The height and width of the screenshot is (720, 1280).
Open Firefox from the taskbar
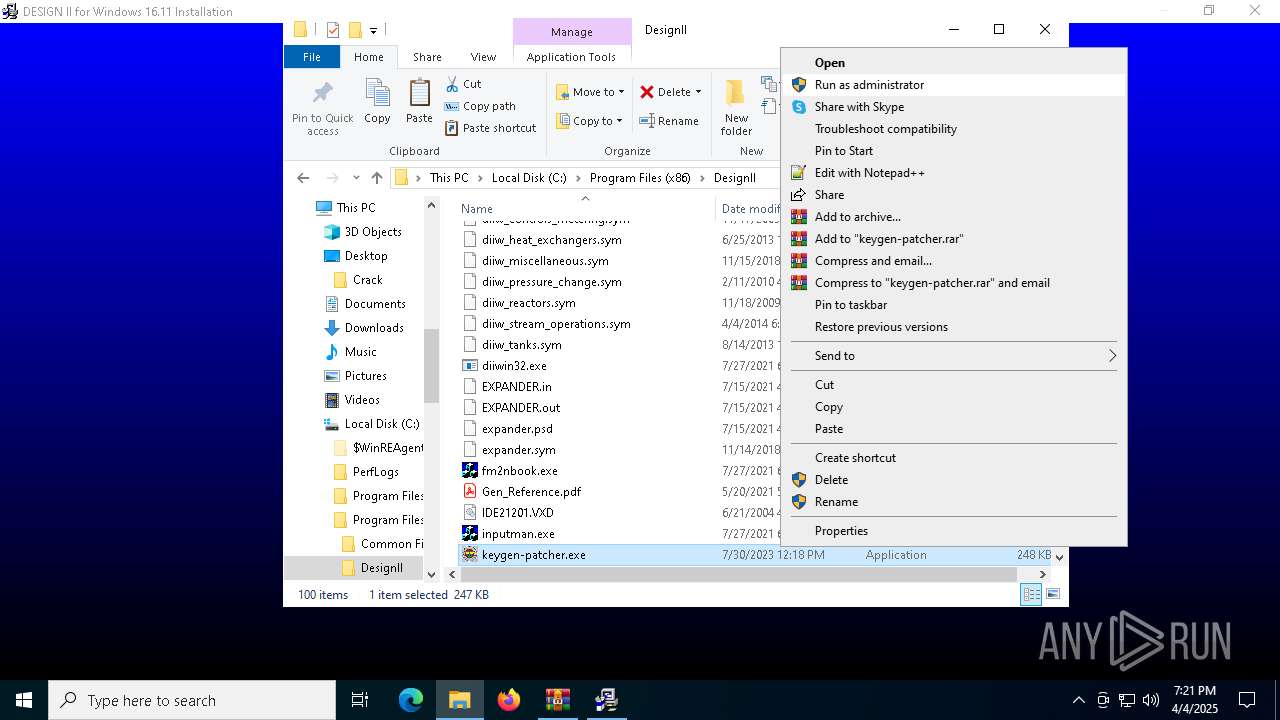(x=509, y=700)
